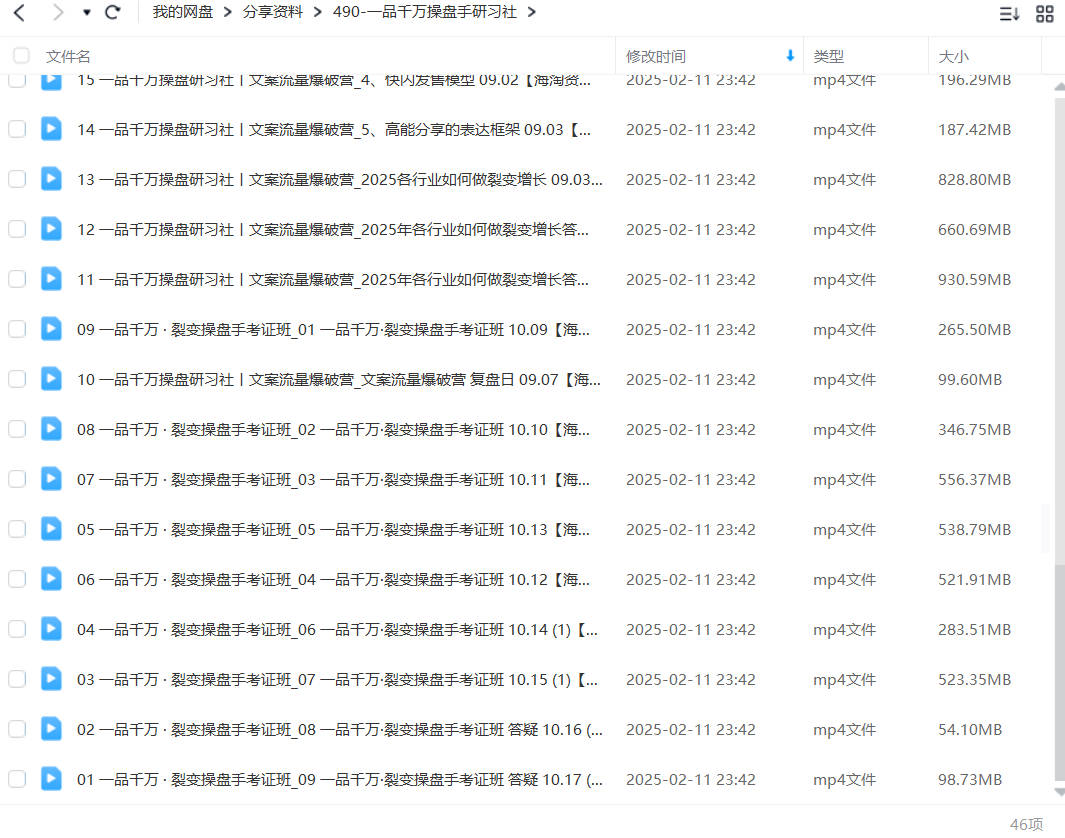Check the box for file 03
1065x838 pixels.
click(17, 679)
